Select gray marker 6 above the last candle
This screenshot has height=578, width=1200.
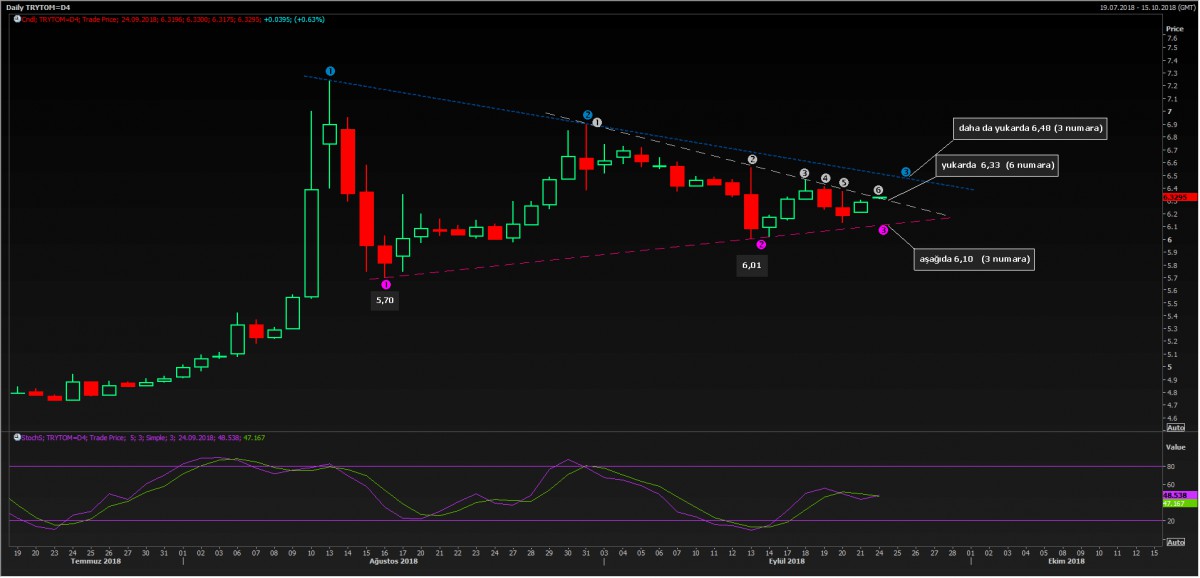[x=878, y=190]
